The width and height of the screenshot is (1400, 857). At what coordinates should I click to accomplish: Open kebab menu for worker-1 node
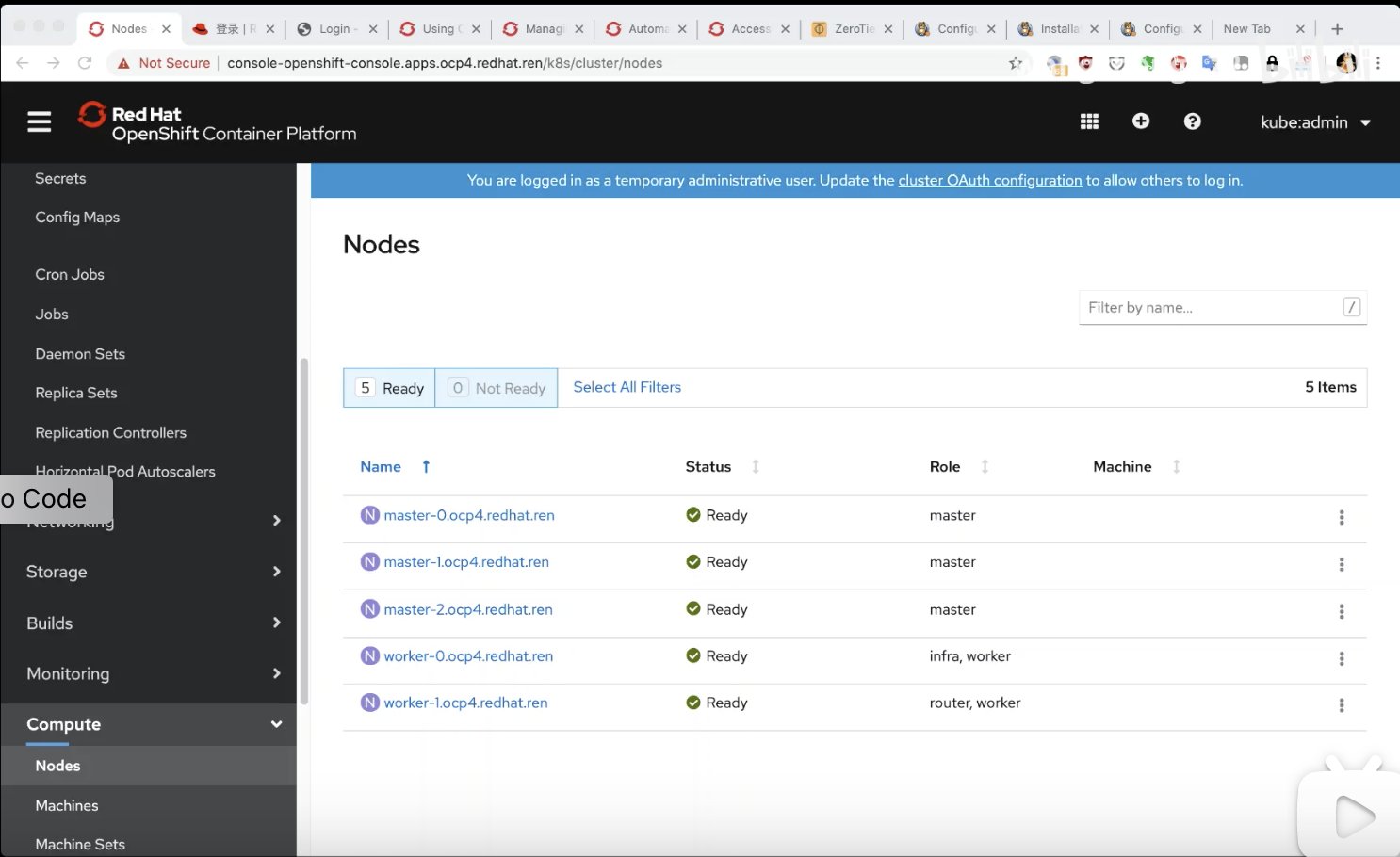(x=1341, y=705)
